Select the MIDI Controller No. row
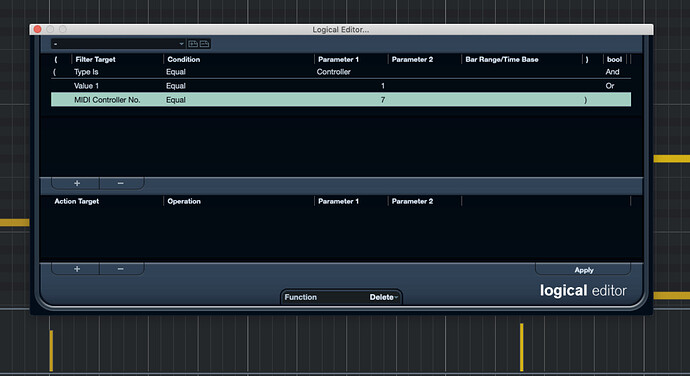690x376 pixels. pyautogui.click(x=341, y=100)
